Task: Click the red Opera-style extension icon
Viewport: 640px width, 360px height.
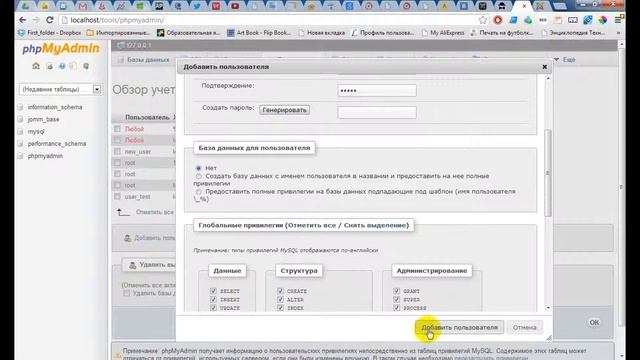Action: (x=498, y=20)
